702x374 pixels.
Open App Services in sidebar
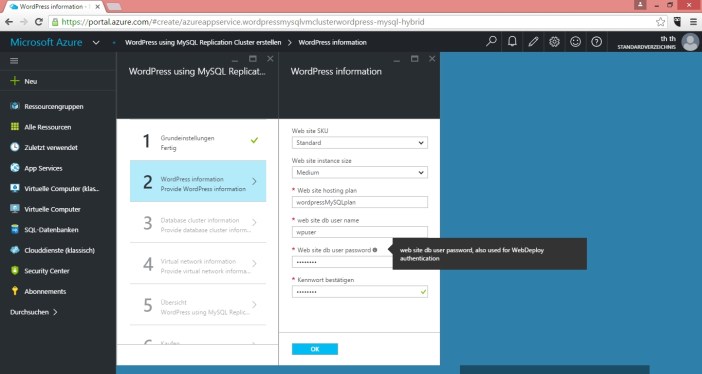click(43, 168)
